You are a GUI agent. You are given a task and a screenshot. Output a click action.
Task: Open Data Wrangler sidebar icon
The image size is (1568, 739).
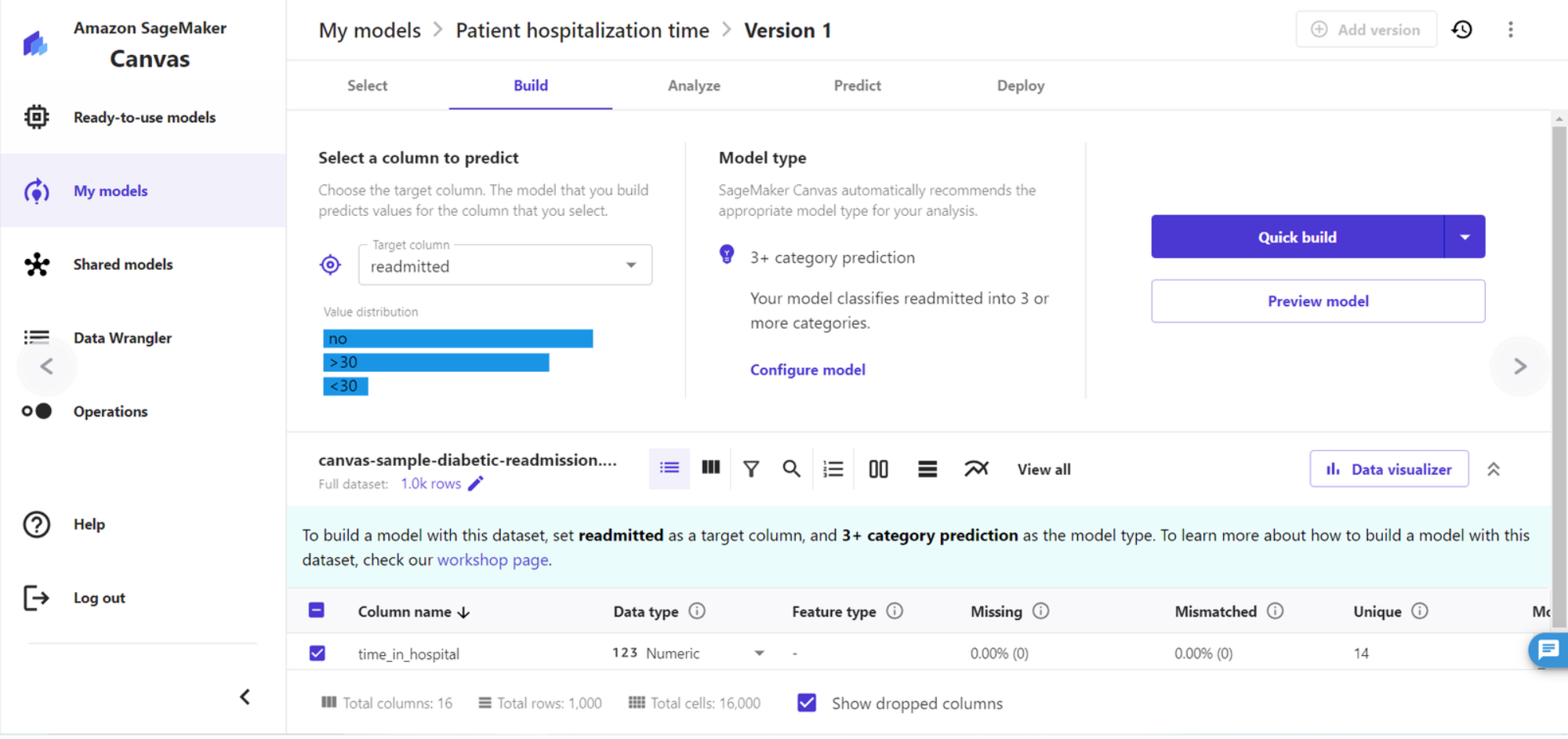click(x=36, y=337)
